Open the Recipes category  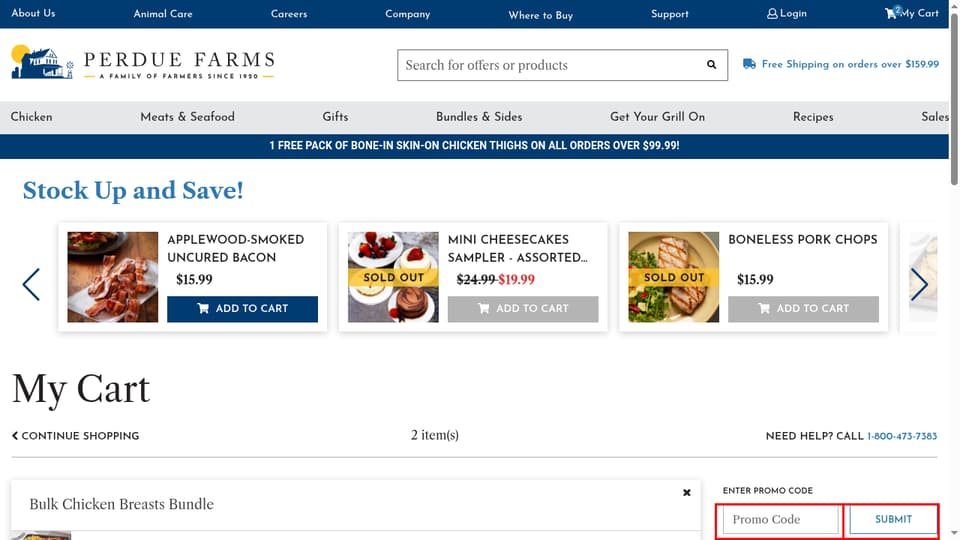coord(813,117)
